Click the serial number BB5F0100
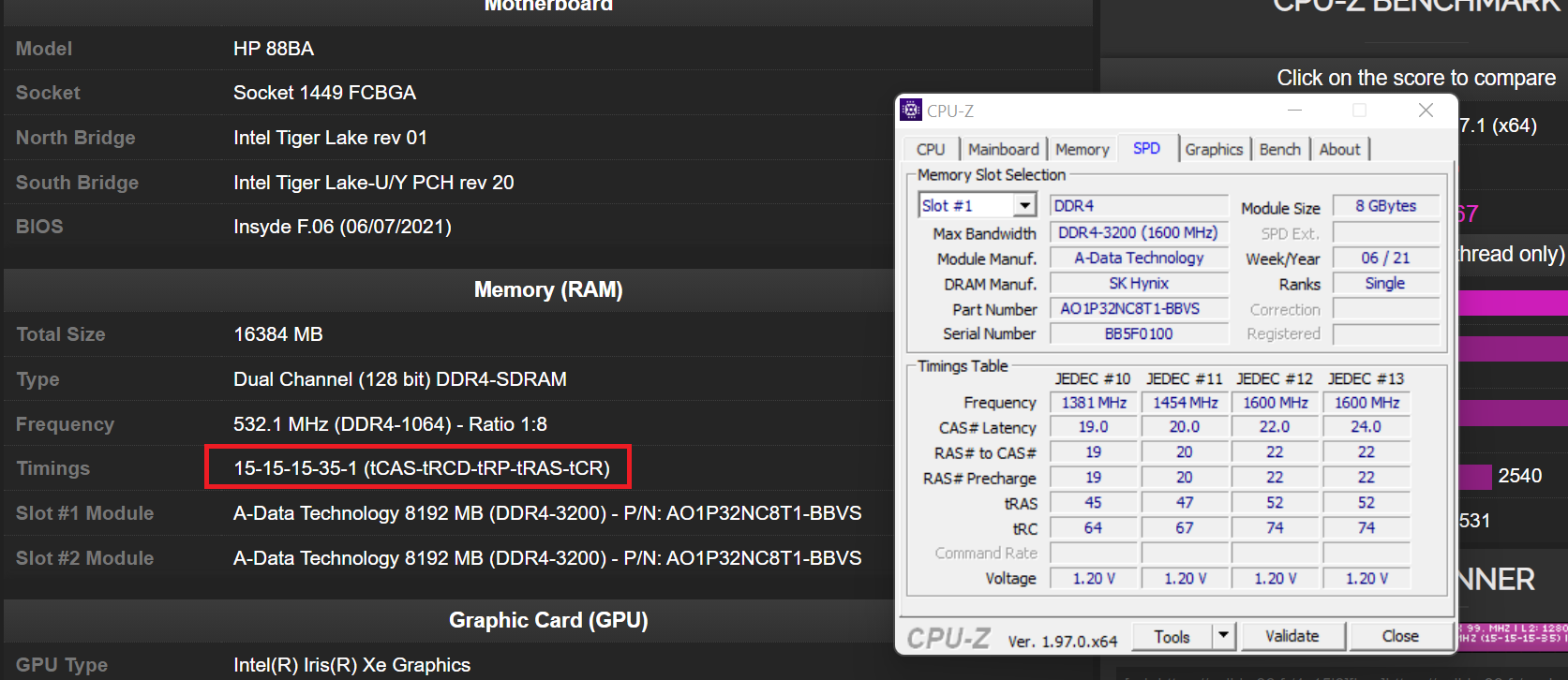Image resolution: width=1568 pixels, height=680 pixels. 1139,333
